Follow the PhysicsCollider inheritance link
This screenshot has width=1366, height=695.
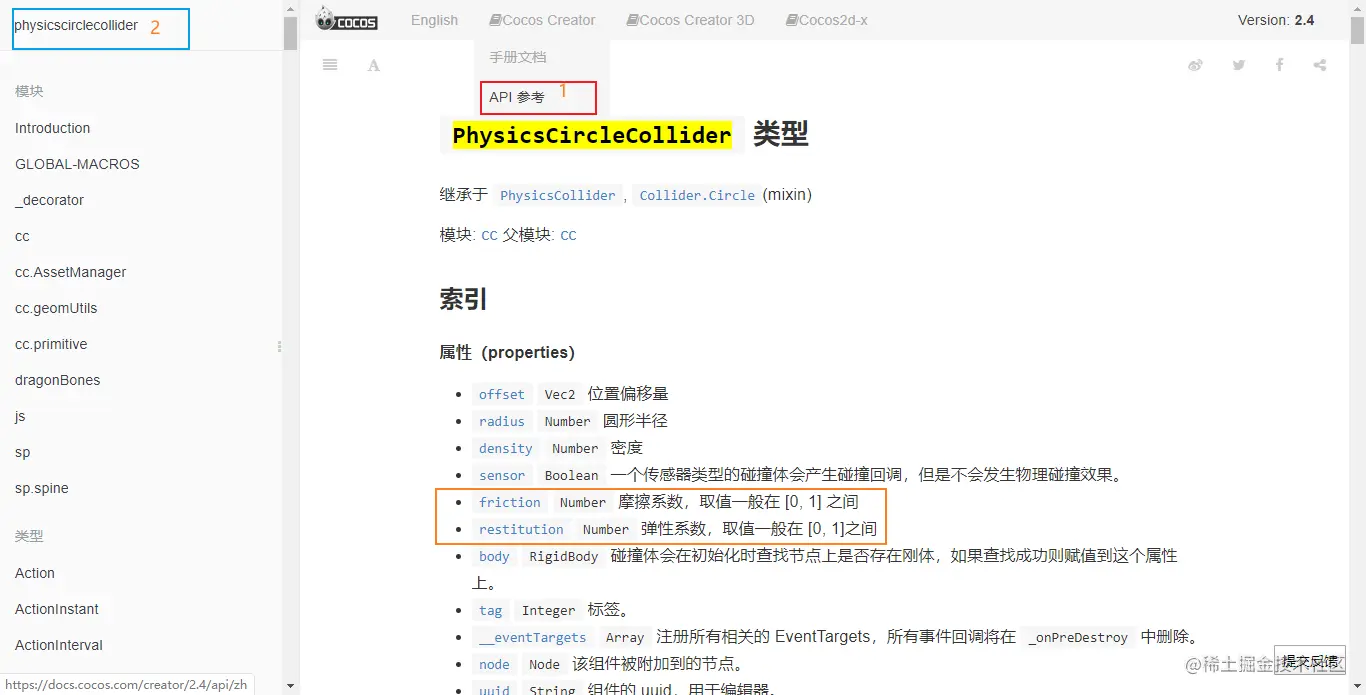[x=558, y=195]
